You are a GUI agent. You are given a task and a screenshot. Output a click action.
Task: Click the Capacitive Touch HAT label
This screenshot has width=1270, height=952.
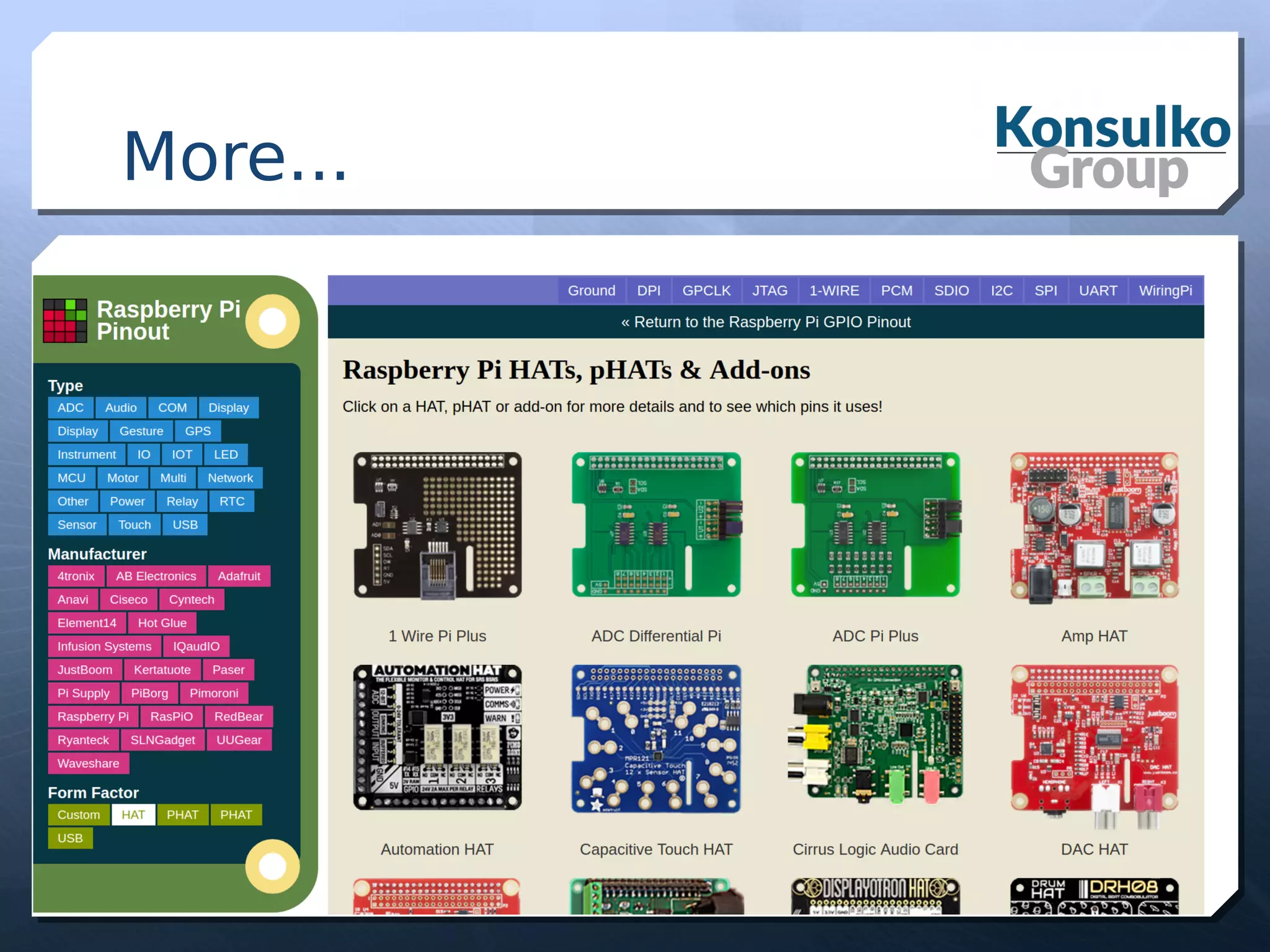(x=656, y=850)
